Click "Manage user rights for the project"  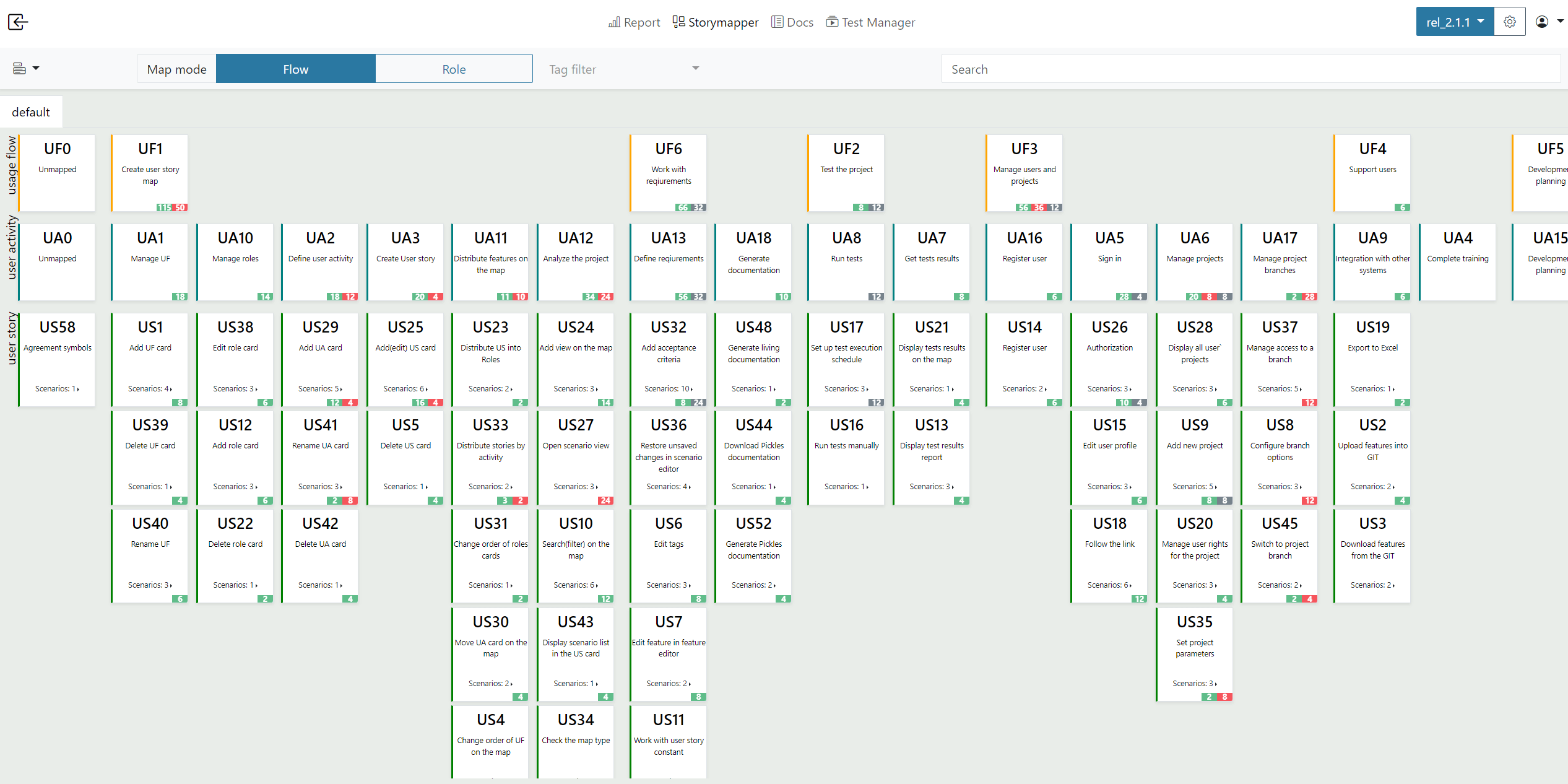[1195, 550]
